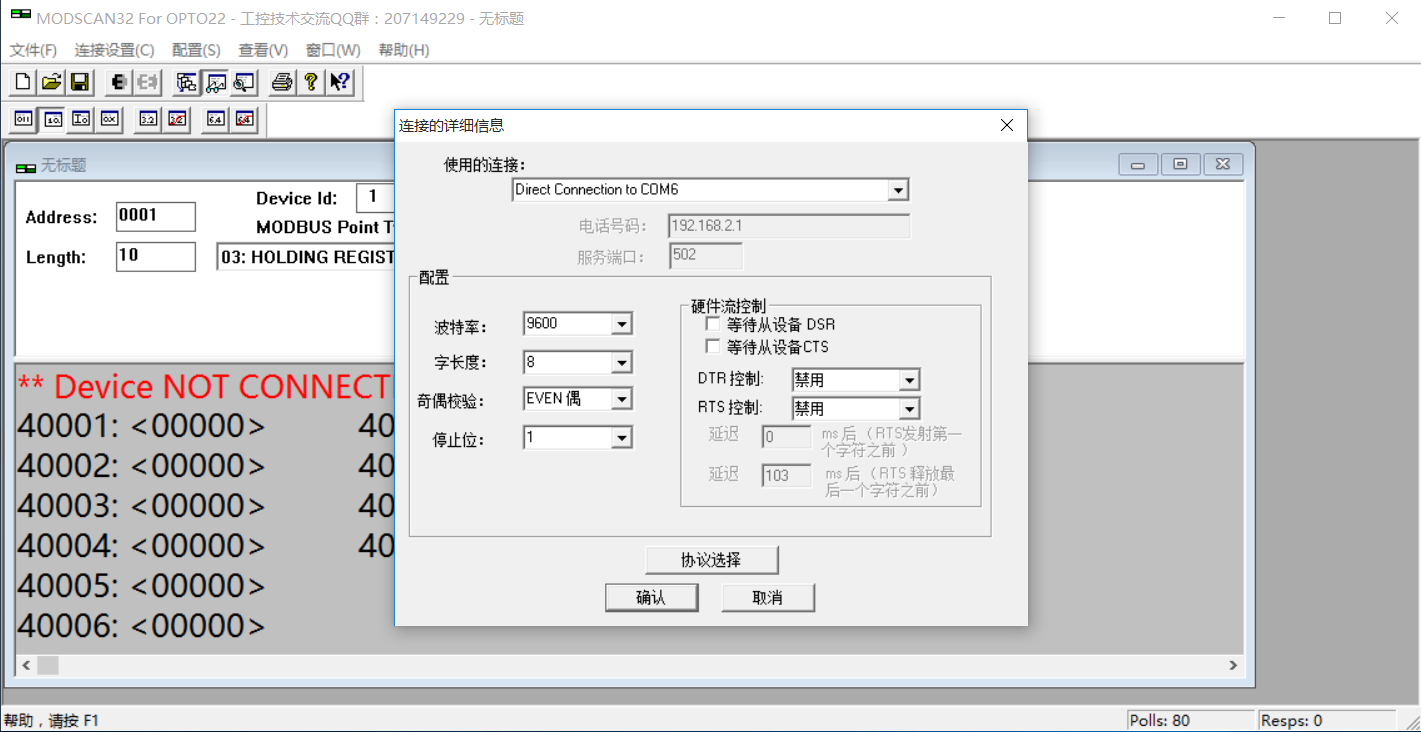Expand the 波特率 baud rate dropdown
The width and height of the screenshot is (1421, 732).
622,324
